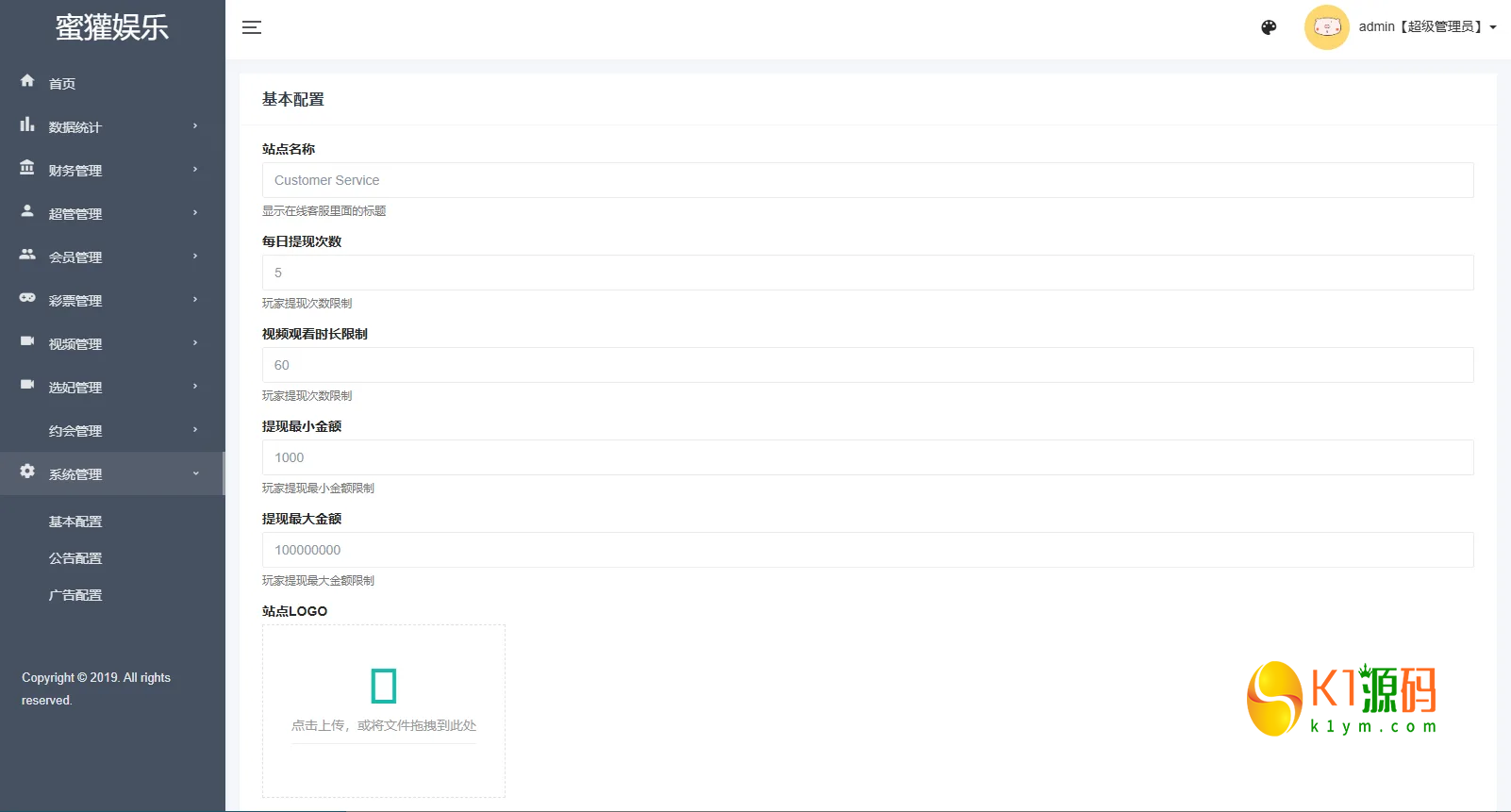1511x812 pixels.
Task: Open the 广告配置 submenu item
Action: [75, 595]
